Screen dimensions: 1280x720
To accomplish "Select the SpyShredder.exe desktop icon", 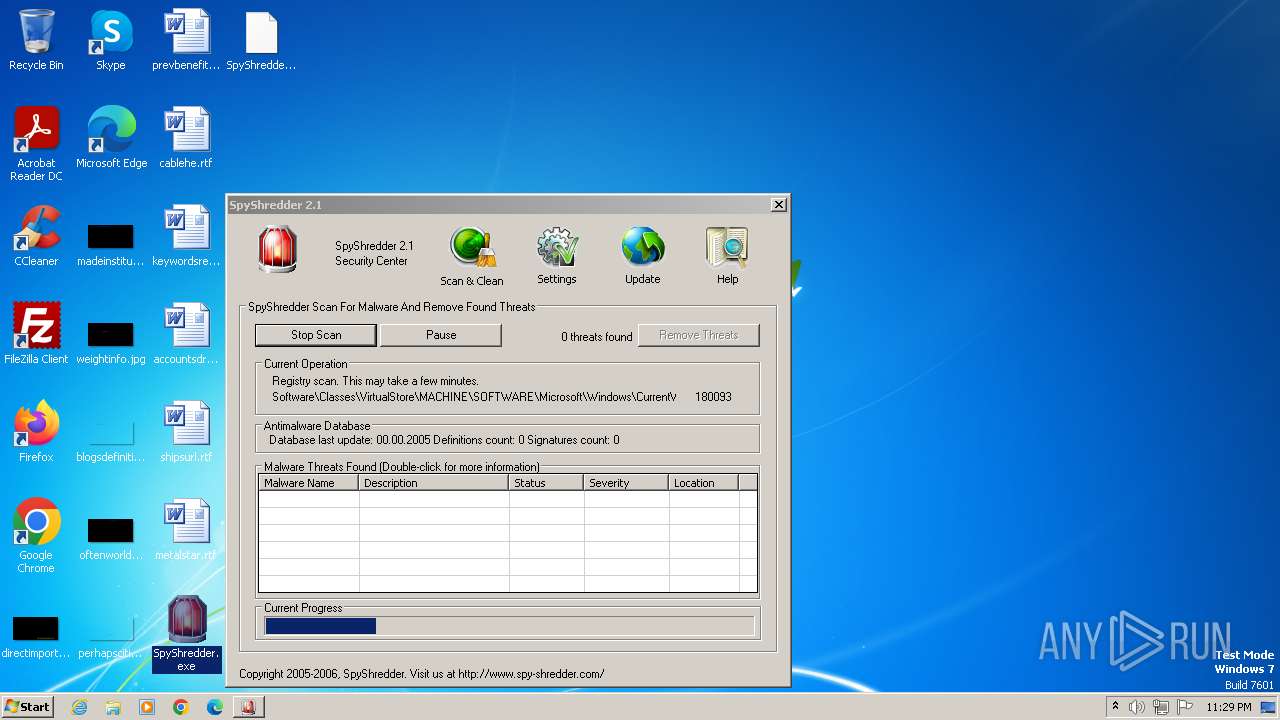I will tap(186, 634).
